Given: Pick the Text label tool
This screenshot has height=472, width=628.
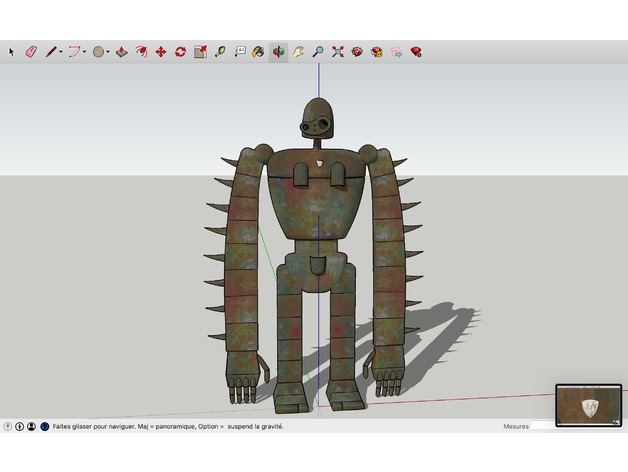Looking at the screenshot, I should pos(240,52).
